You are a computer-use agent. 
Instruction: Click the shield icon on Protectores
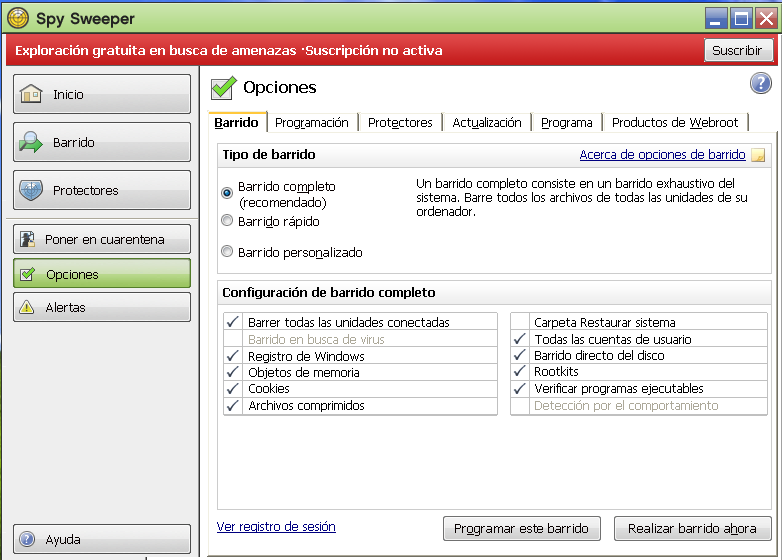(31, 190)
